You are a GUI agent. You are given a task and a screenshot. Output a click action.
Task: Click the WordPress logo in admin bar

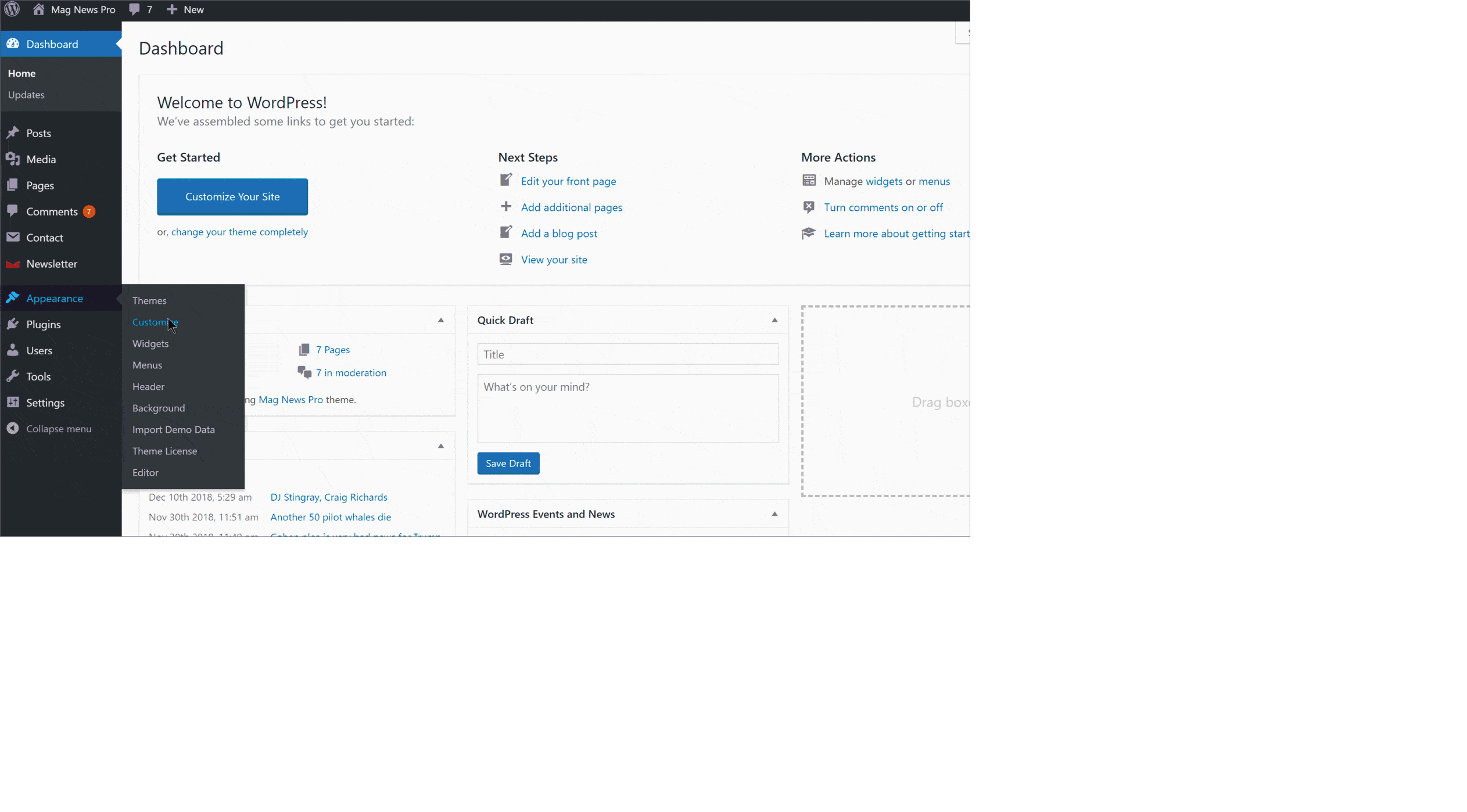12,9
